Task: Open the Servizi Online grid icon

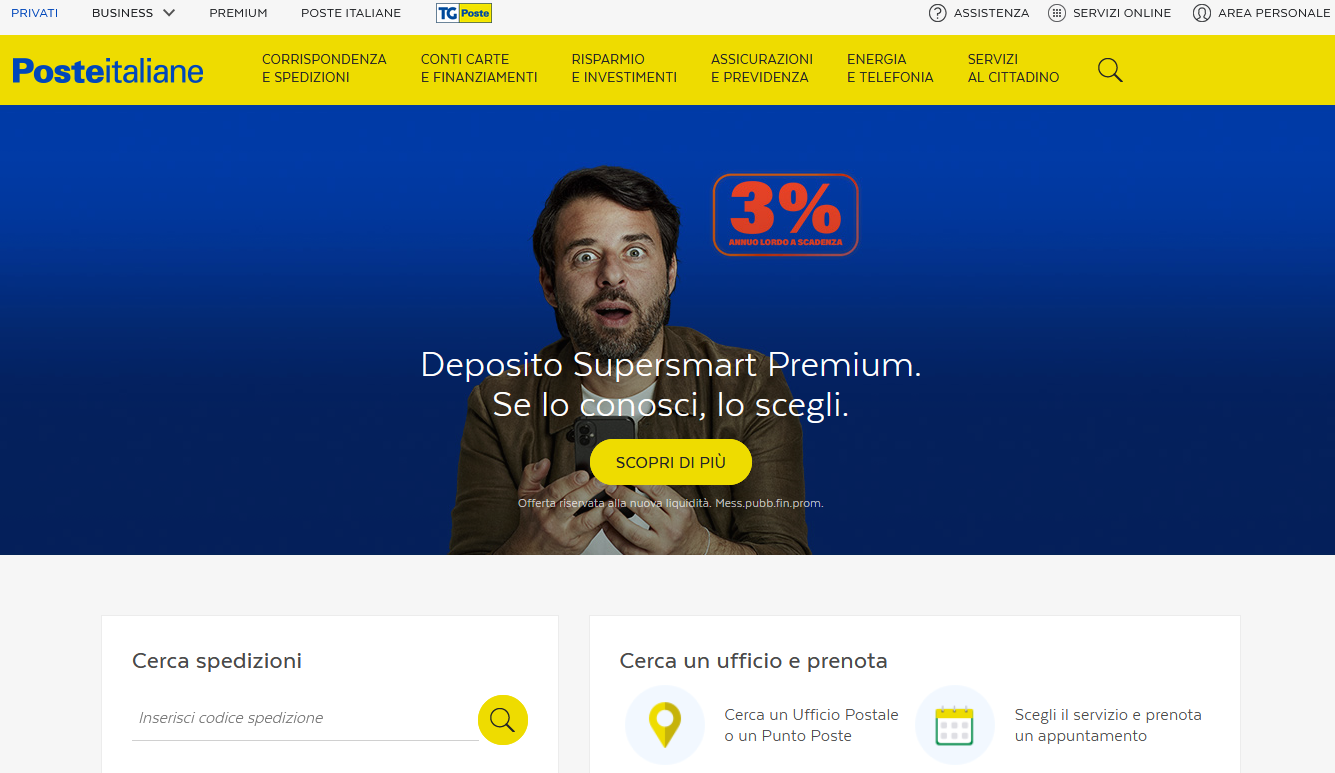Action: click(x=1056, y=13)
